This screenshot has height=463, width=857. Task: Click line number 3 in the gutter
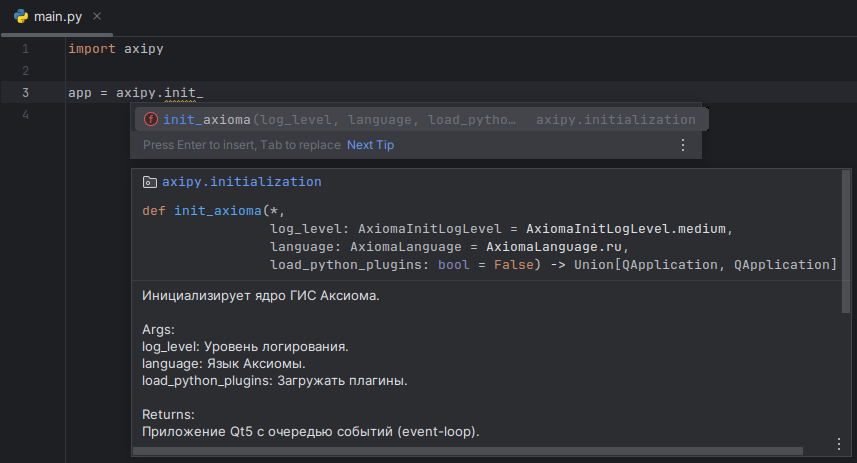[x=25, y=93]
